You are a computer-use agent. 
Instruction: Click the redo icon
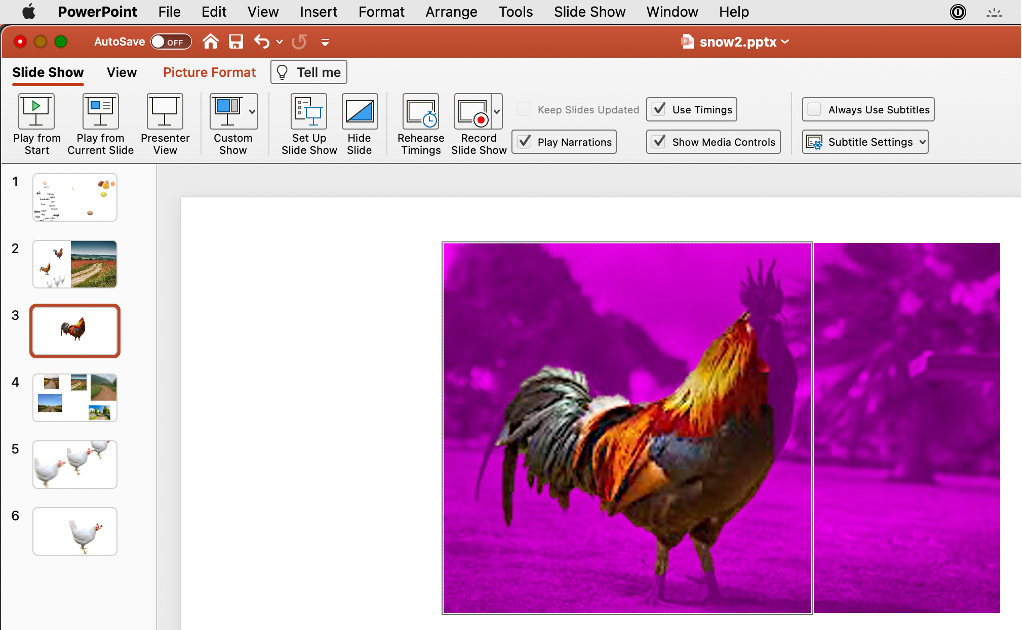click(x=299, y=42)
